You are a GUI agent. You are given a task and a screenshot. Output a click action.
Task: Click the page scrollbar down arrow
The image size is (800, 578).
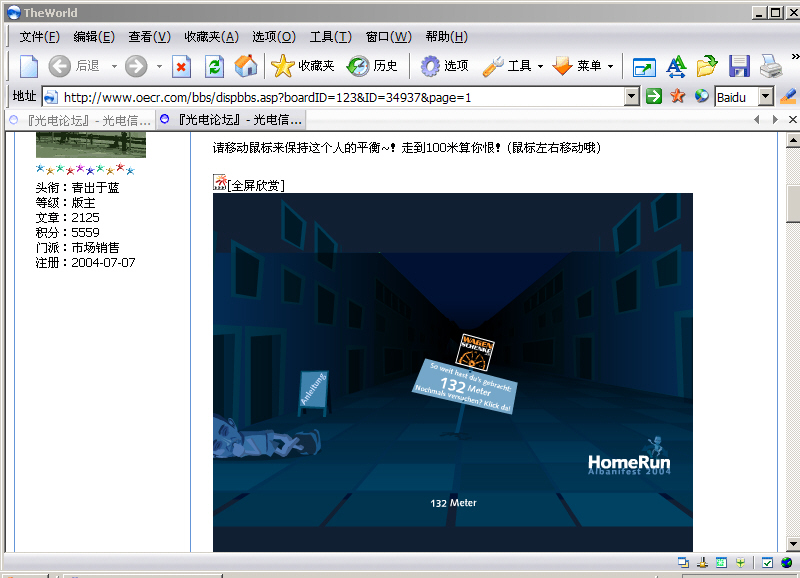(x=793, y=544)
